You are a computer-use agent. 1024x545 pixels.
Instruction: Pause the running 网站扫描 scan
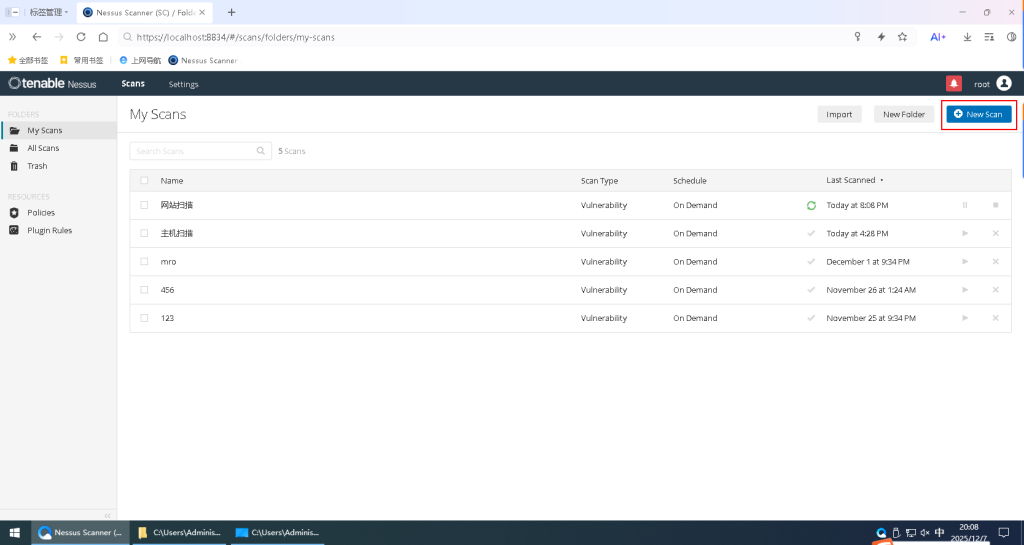click(x=965, y=205)
